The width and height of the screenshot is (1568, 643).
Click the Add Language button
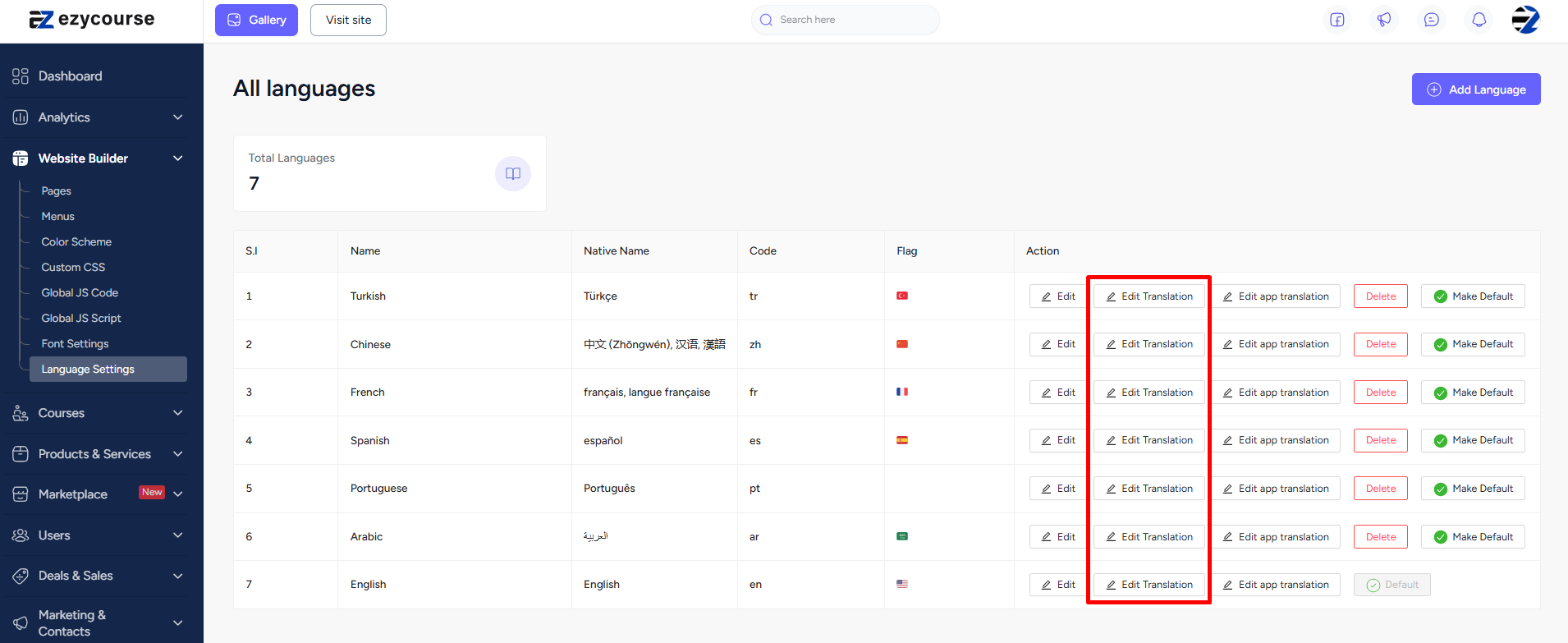click(1476, 90)
